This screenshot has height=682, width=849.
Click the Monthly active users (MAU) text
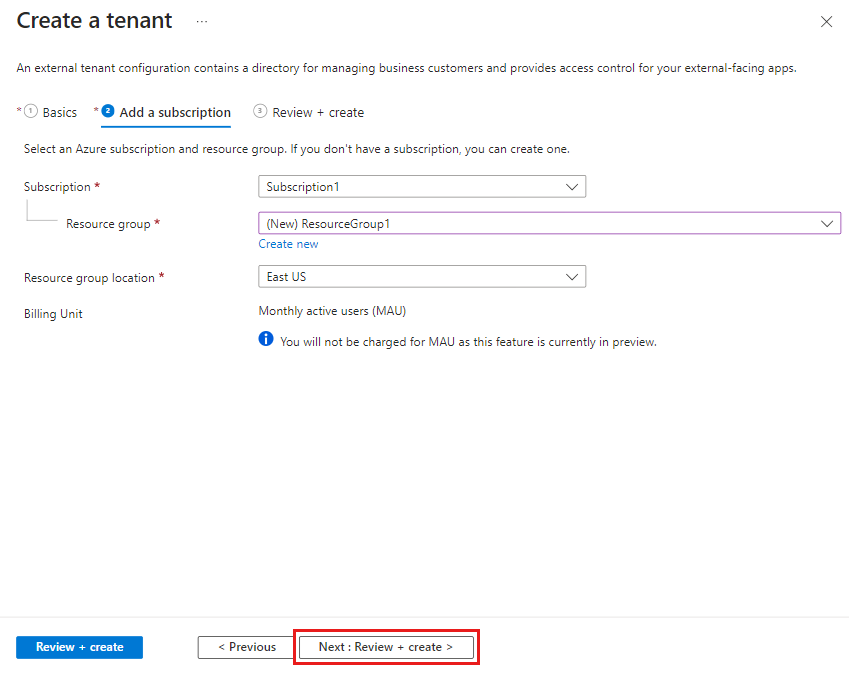(x=332, y=311)
